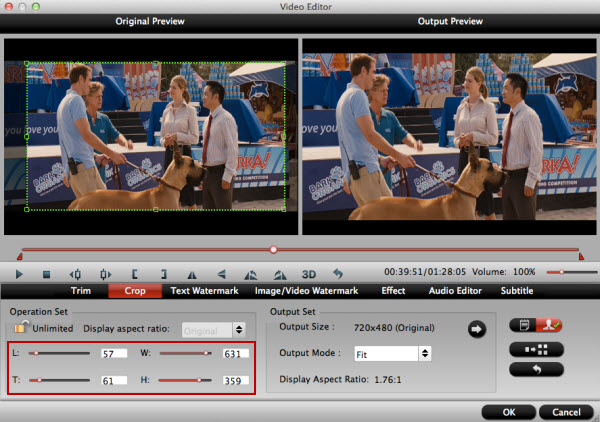Switch to the Subtitle tab
Screen dimensions: 600x422
(517, 291)
